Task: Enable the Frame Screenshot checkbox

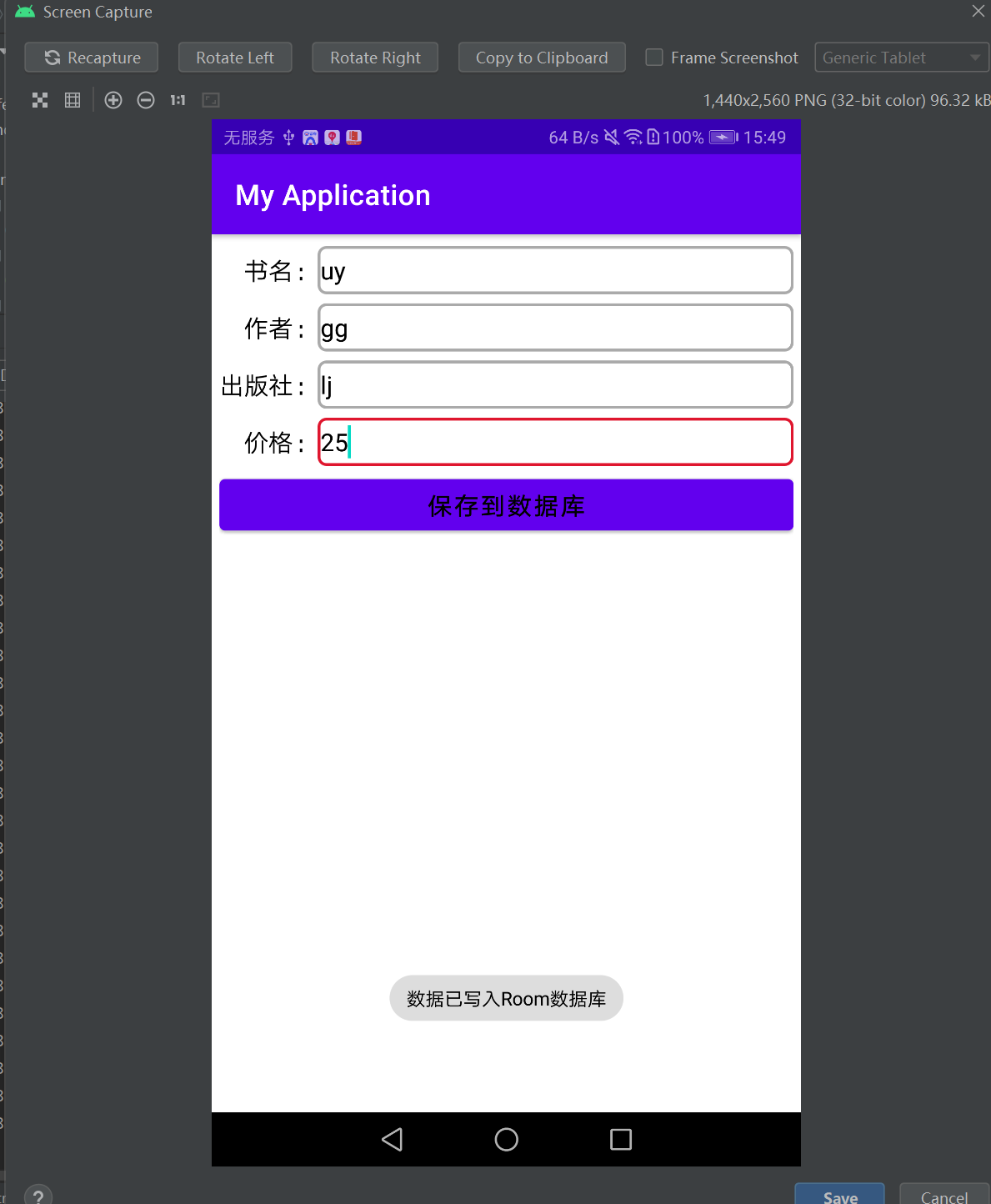Action: pos(654,58)
